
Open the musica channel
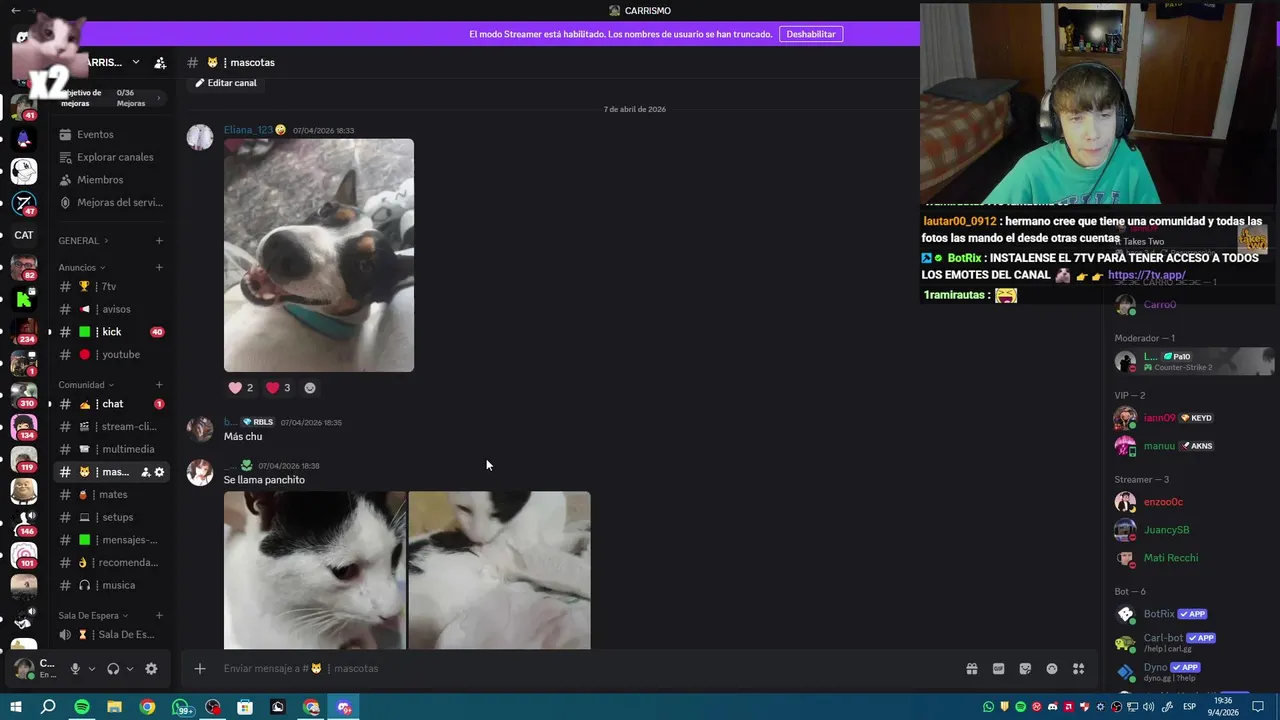tap(111, 586)
